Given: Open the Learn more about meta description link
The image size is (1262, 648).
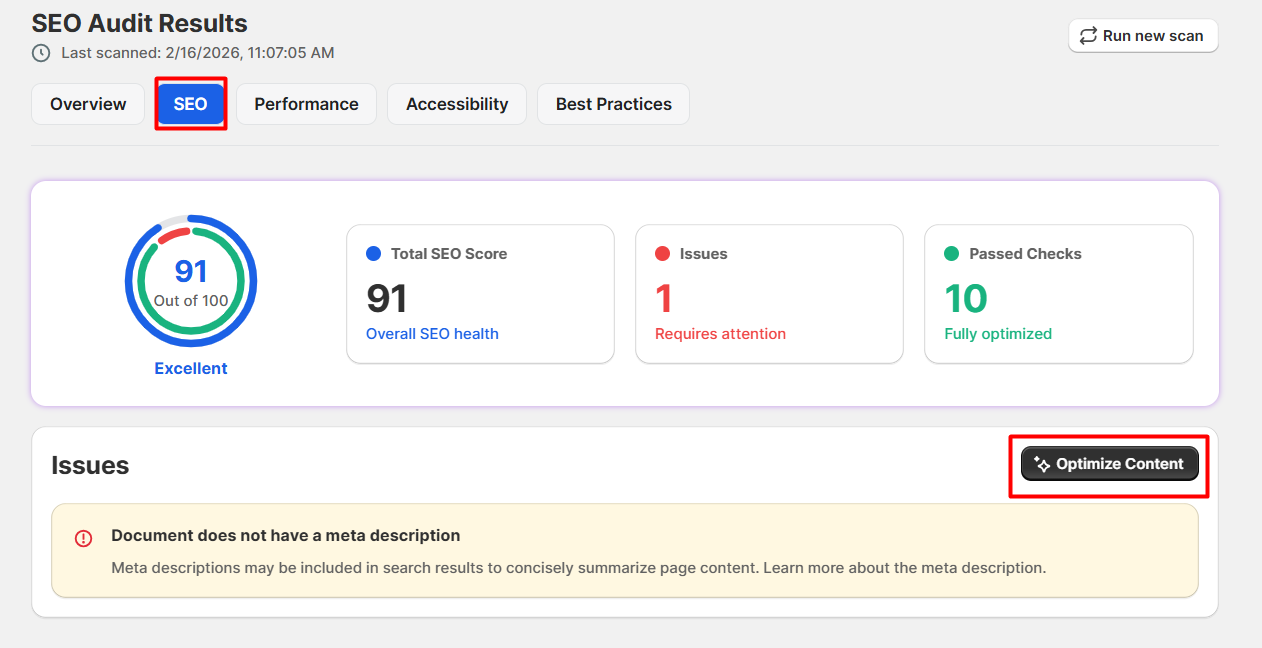Looking at the screenshot, I should (906, 568).
